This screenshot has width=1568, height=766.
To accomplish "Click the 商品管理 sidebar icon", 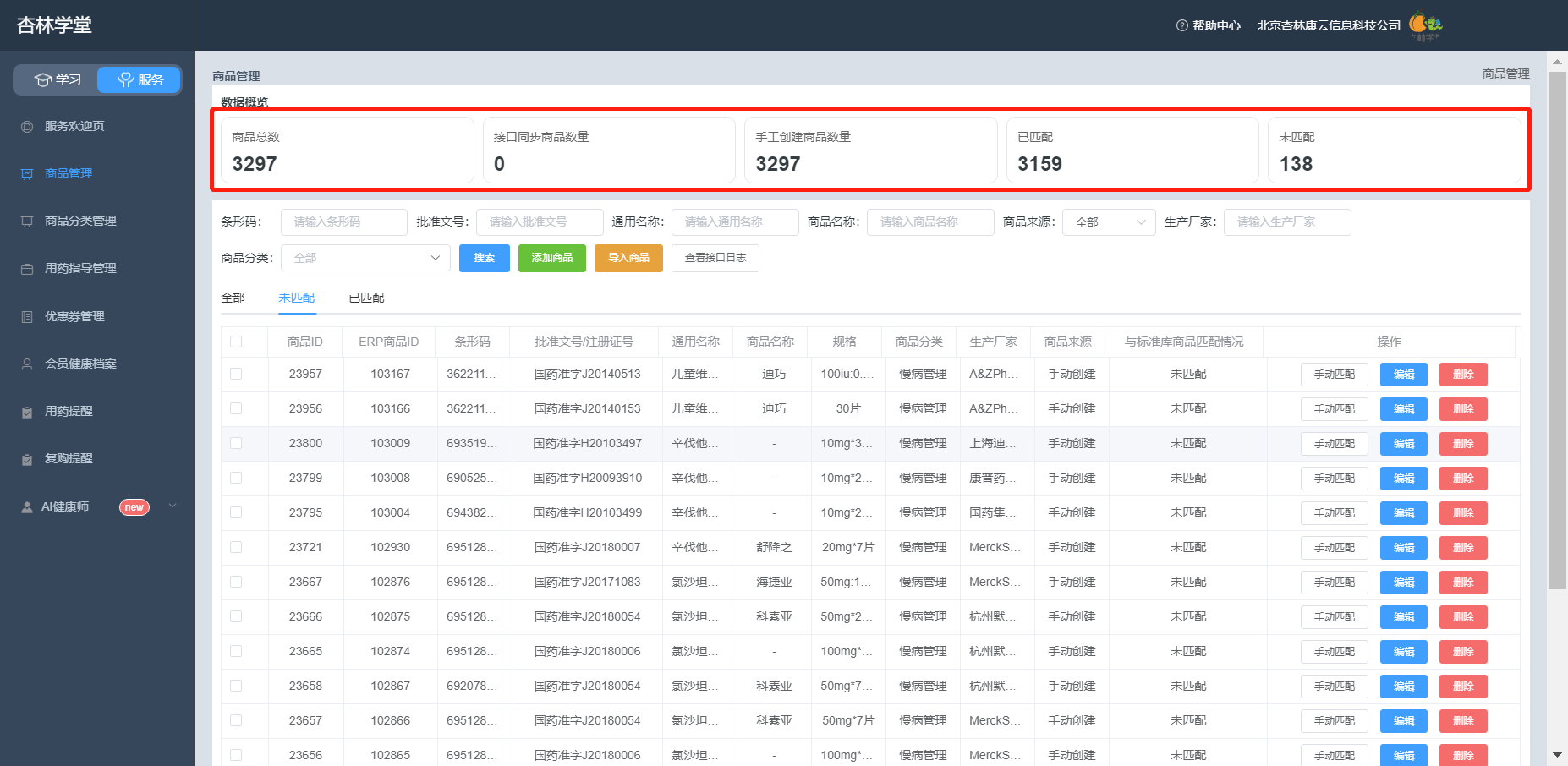I will tap(27, 174).
